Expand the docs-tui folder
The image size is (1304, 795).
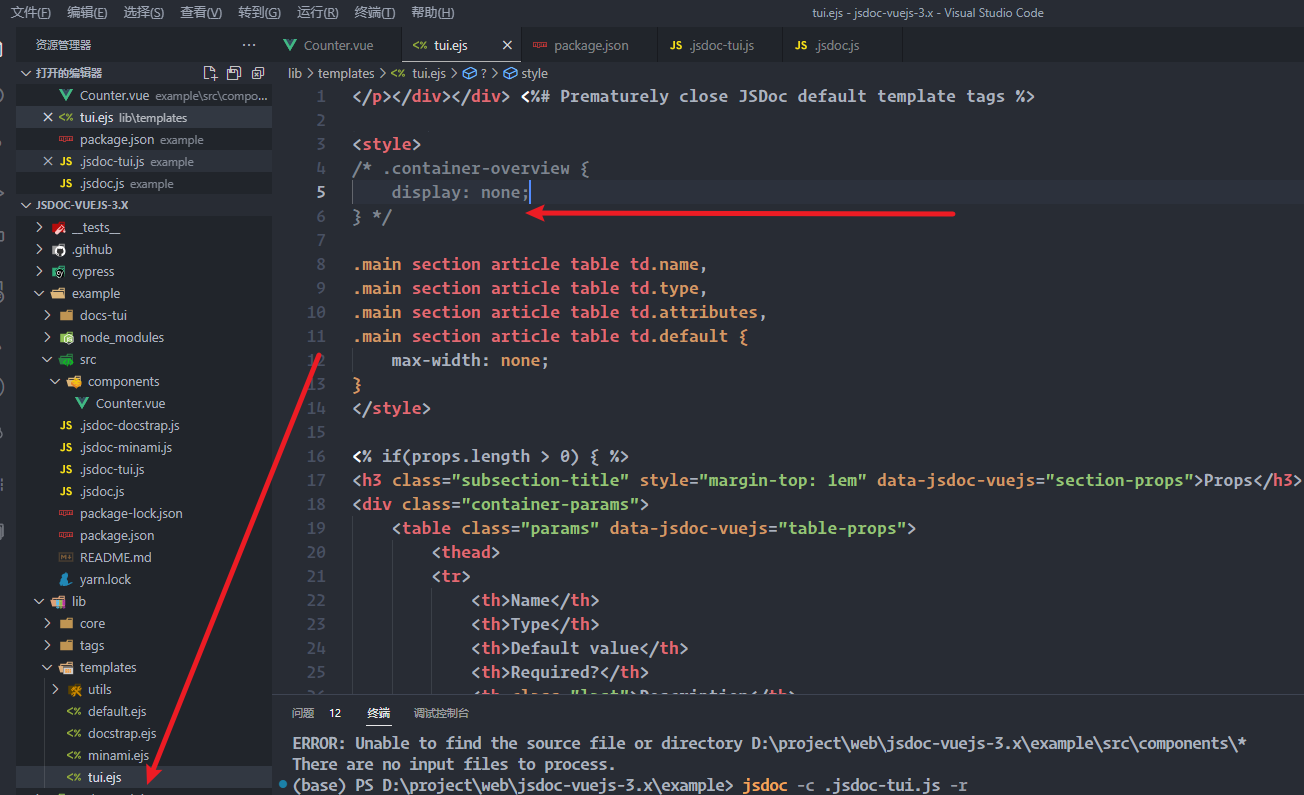click(47, 316)
